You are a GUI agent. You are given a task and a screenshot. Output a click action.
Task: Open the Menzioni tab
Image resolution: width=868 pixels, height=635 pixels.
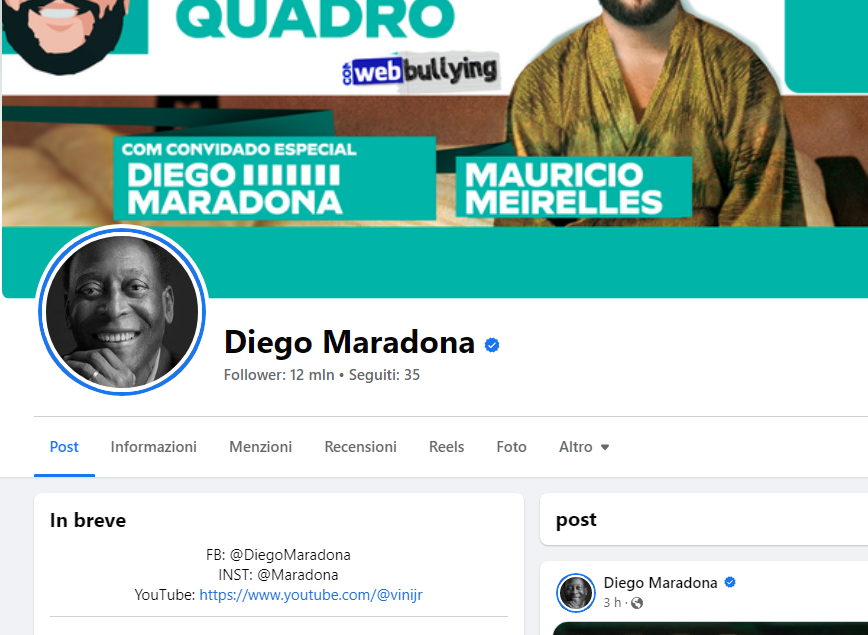coord(260,447)
